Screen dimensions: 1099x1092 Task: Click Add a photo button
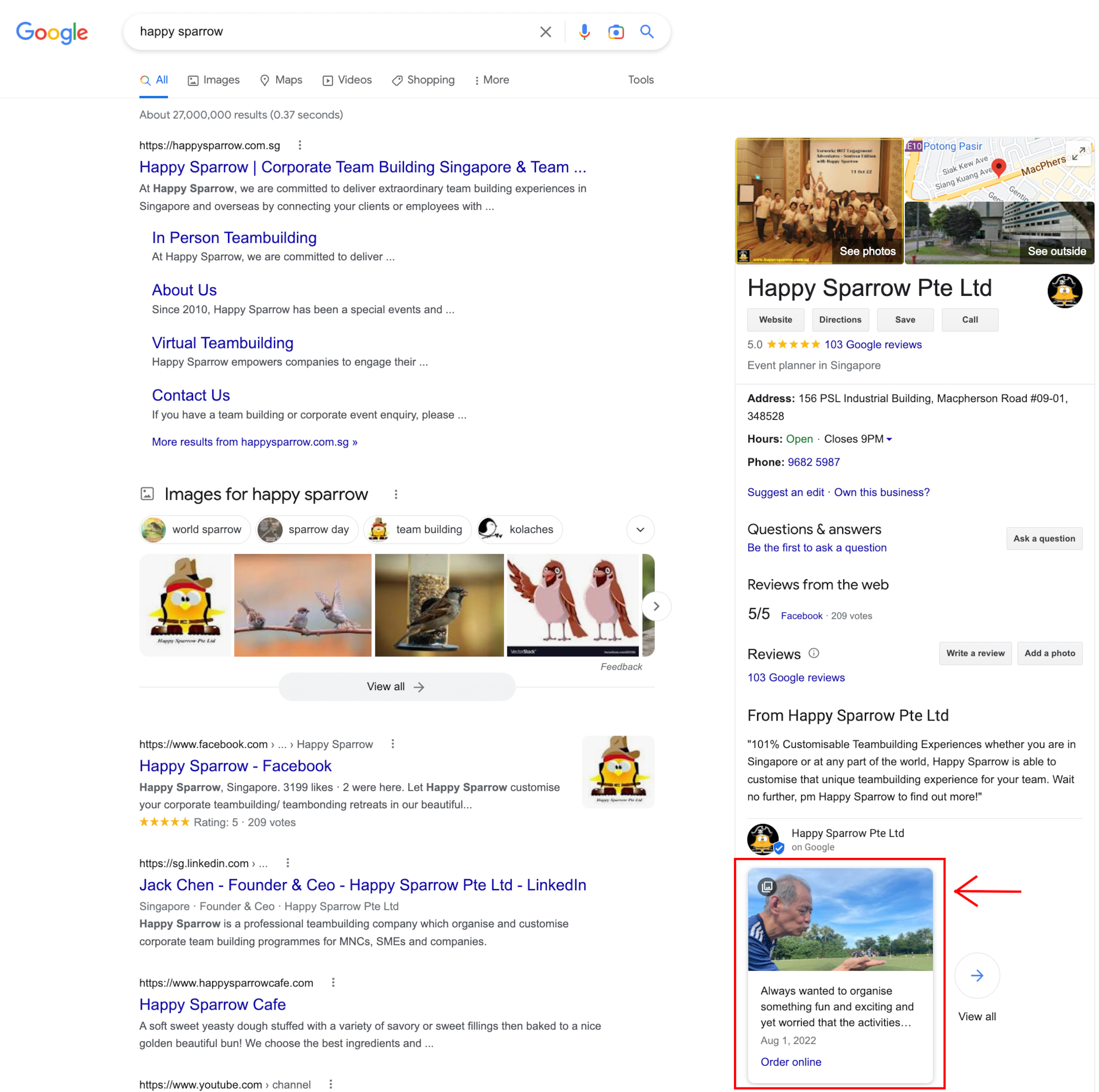1049,653
